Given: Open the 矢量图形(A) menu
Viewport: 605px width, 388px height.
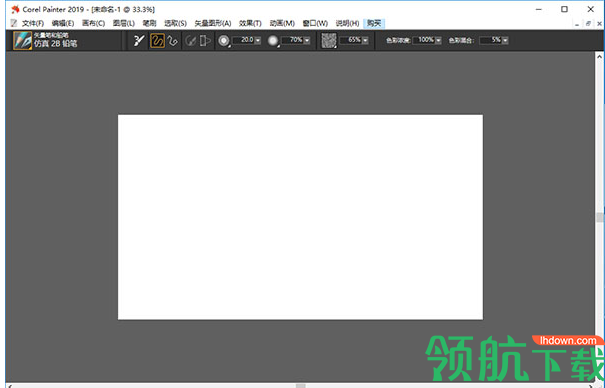Looking at the screenshot, I should 213,24.
